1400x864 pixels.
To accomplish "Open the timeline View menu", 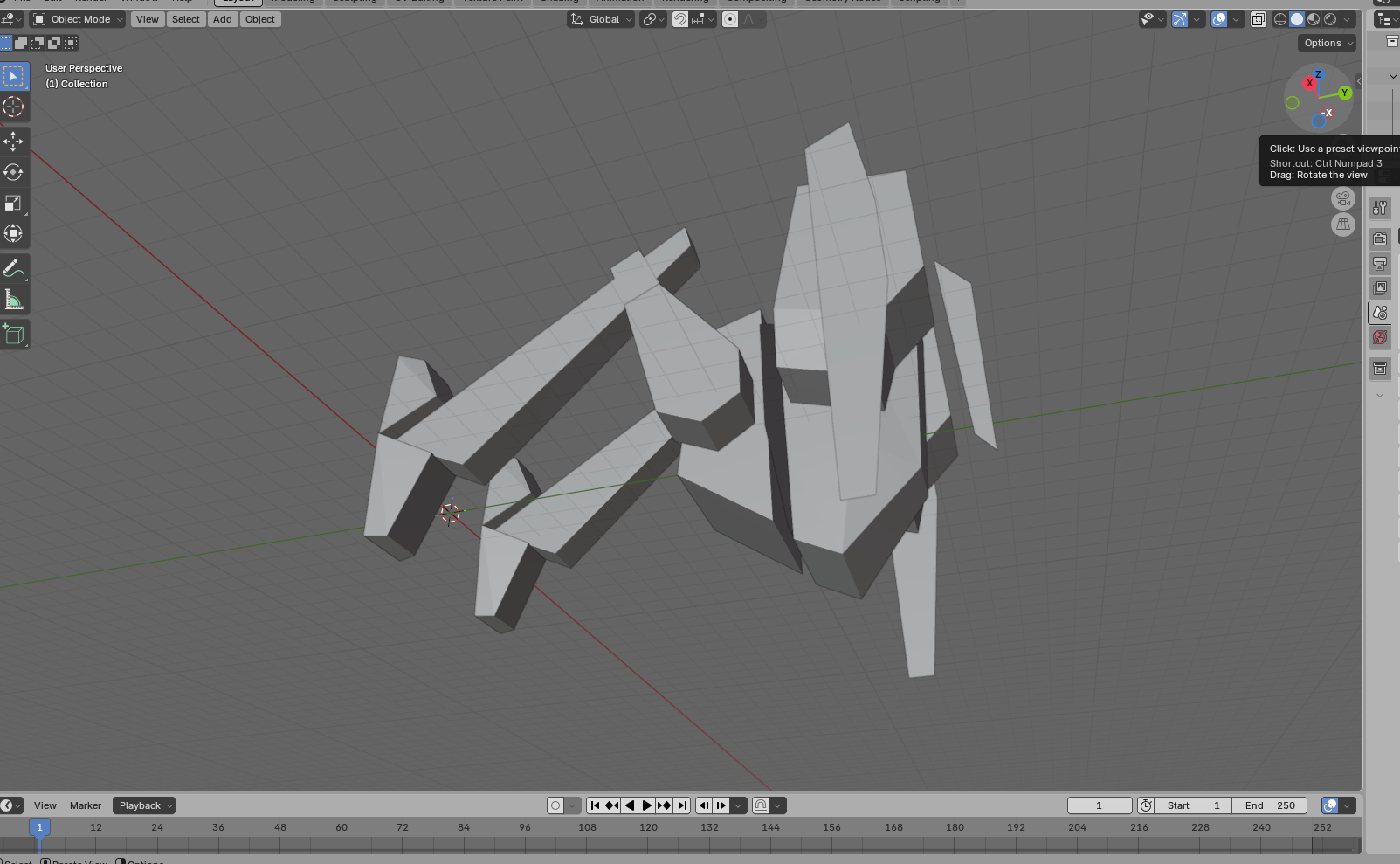I will point(45,805).
